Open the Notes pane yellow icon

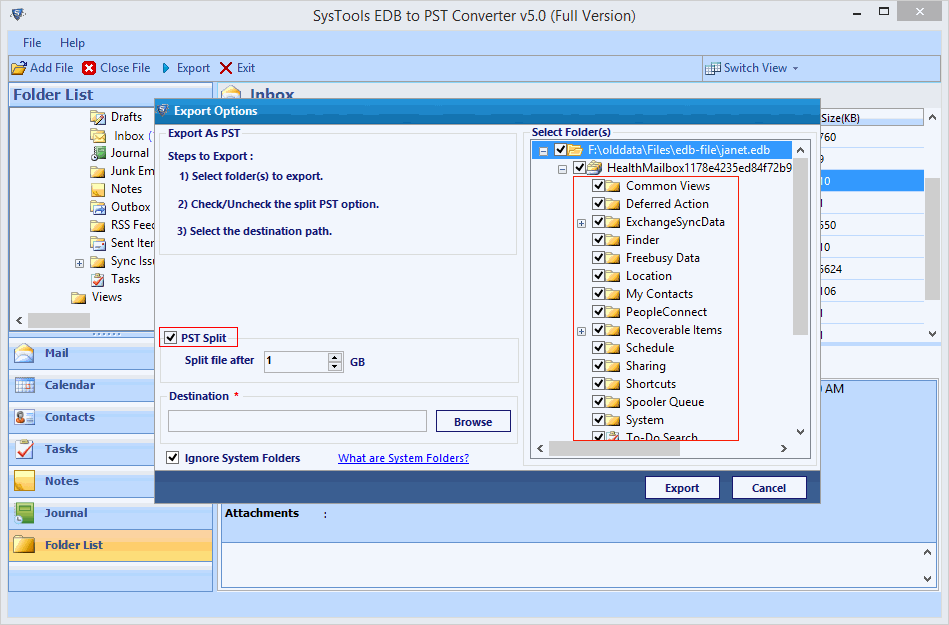24,481
